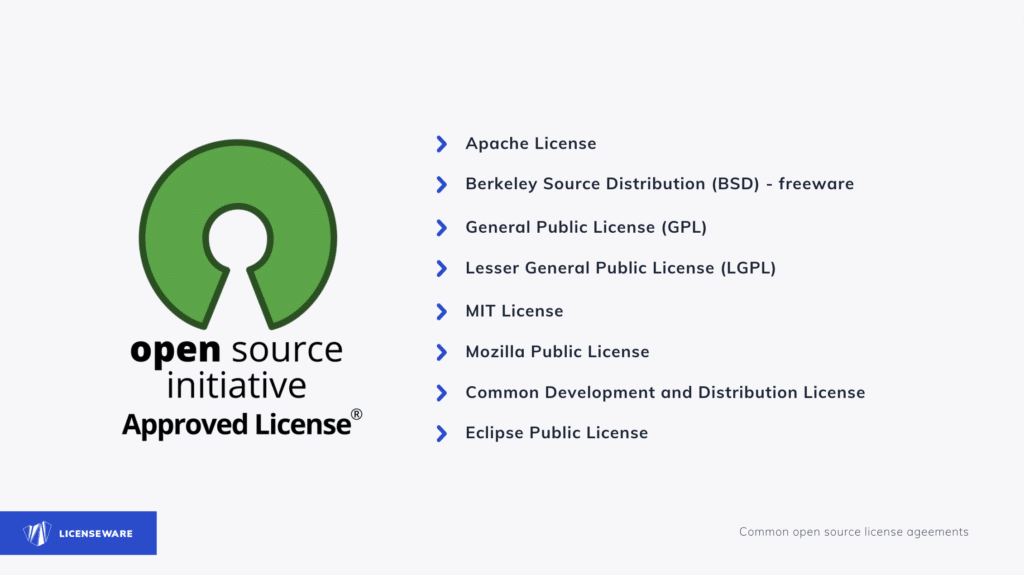Click the 'open source initiative' wordmark
This screenshot has width=1024, height=575.
tap(236, 368)
